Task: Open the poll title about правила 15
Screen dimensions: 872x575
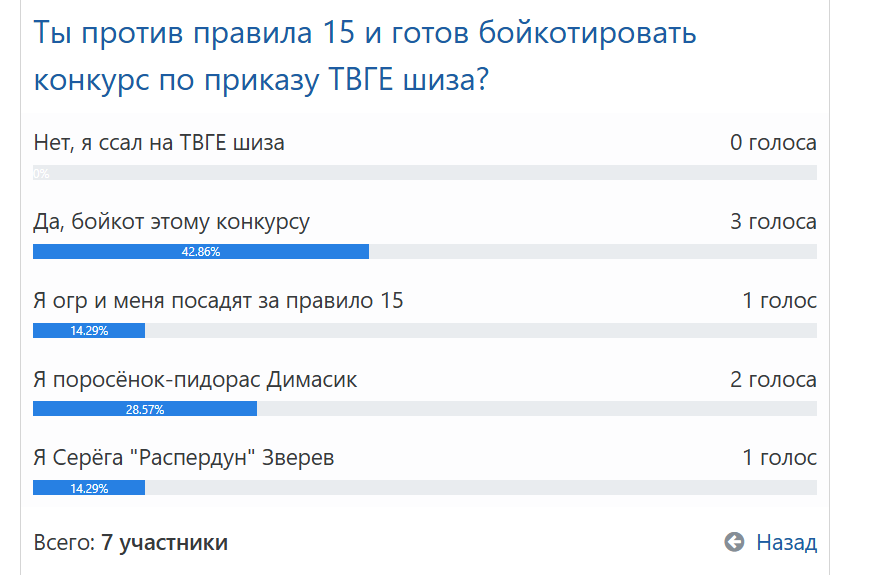Action: [x=365, y=56]
